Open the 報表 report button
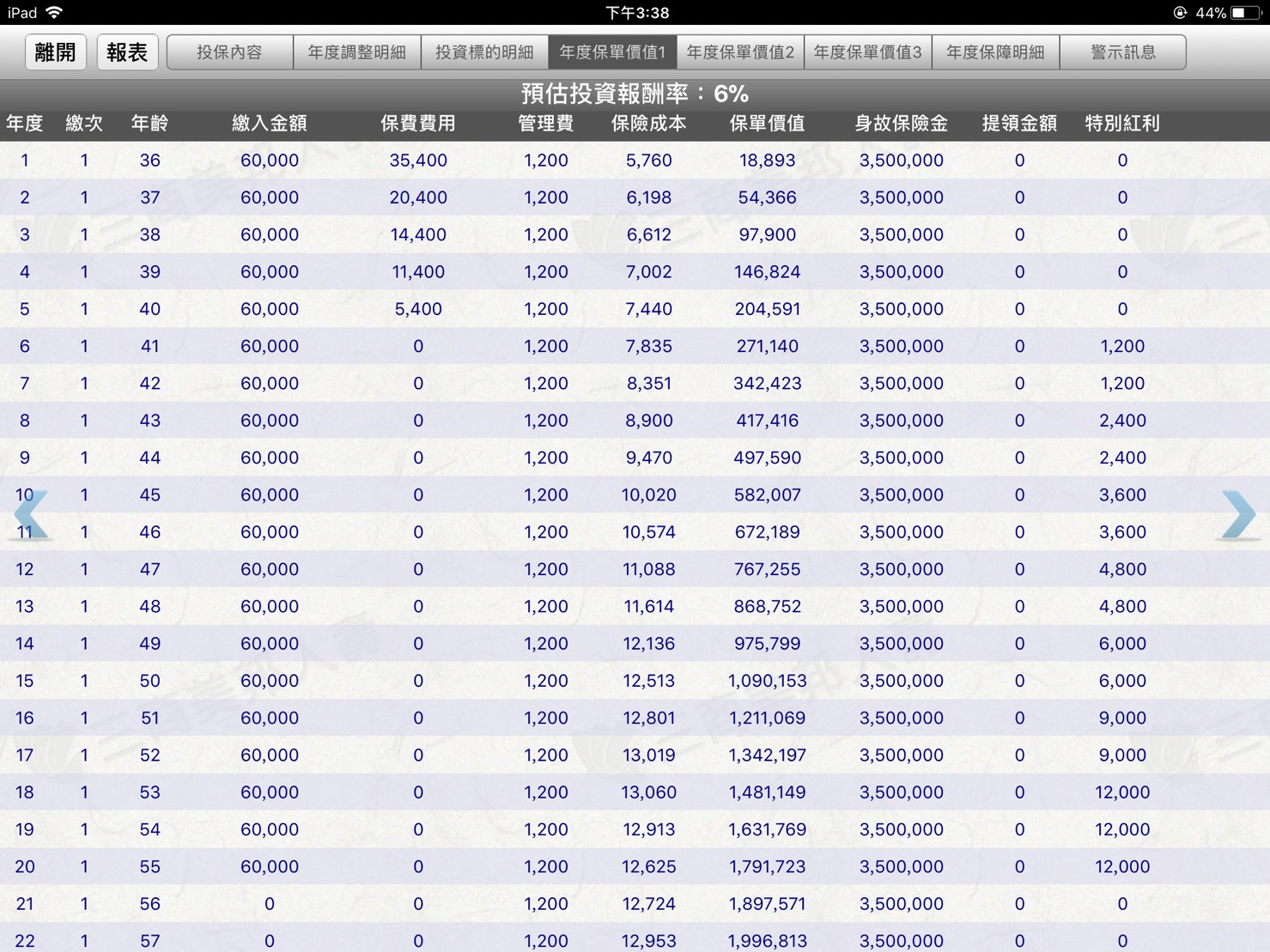Image resolution: width=1270 pixels, height=952 pixels. coord(127,52)
